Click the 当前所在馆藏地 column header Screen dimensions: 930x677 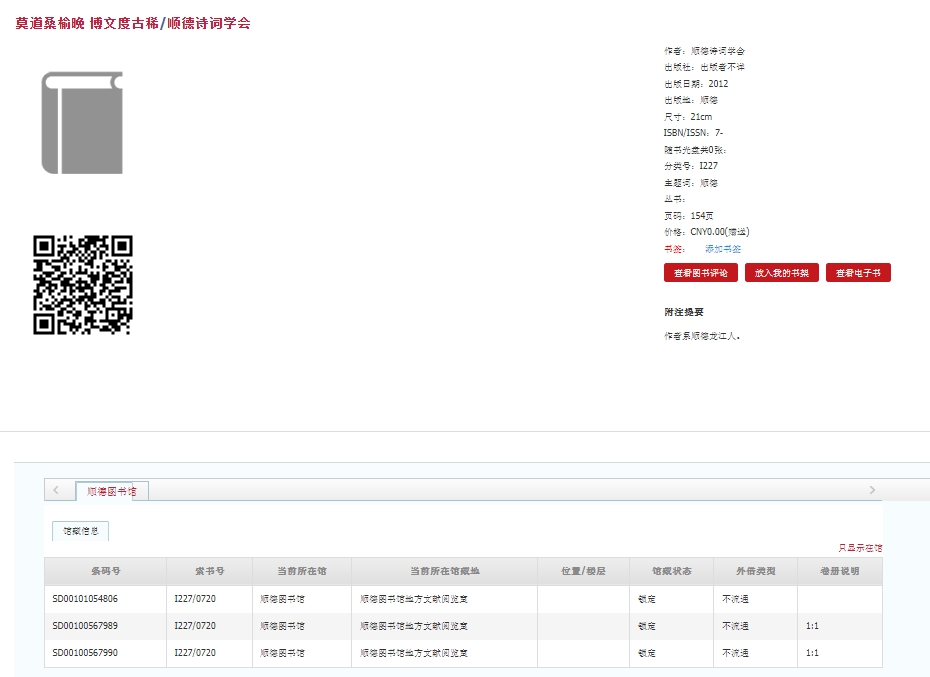point(445,571)
